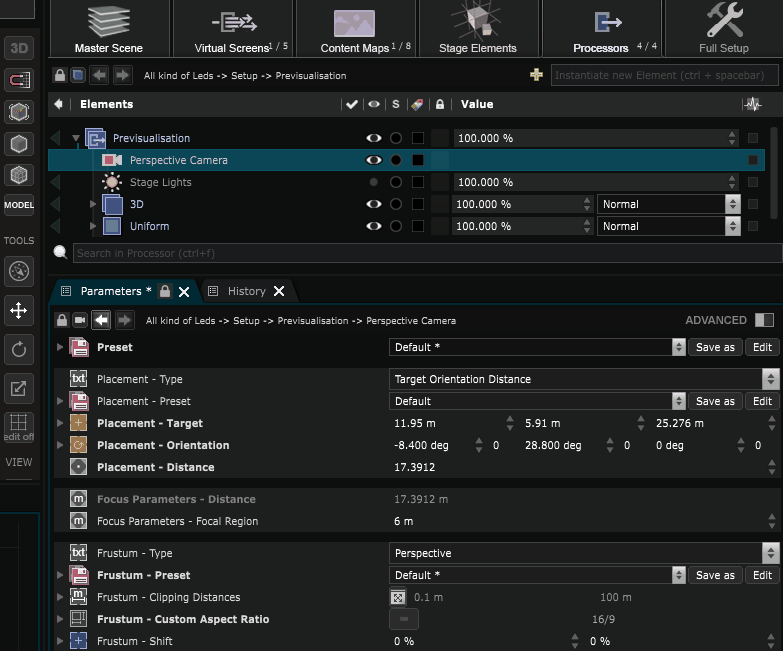Click the paint bucket column header icon
783x651 pixels.
(417, 104)
